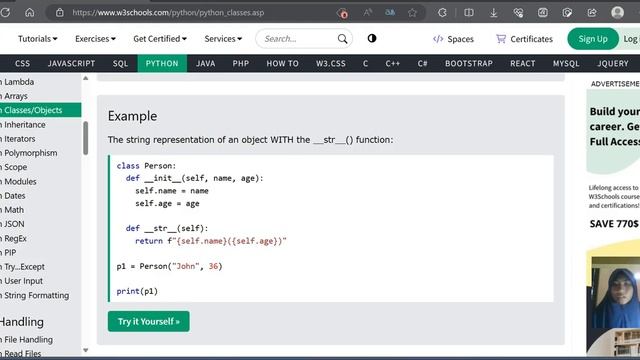640x360 pixels.
Task: Open Dates in the sidebar
Action: pos(40,196)
